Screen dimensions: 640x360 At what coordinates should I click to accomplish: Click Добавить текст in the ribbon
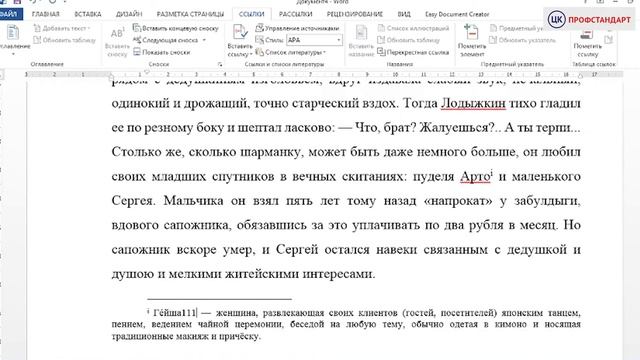coord(62,29)
